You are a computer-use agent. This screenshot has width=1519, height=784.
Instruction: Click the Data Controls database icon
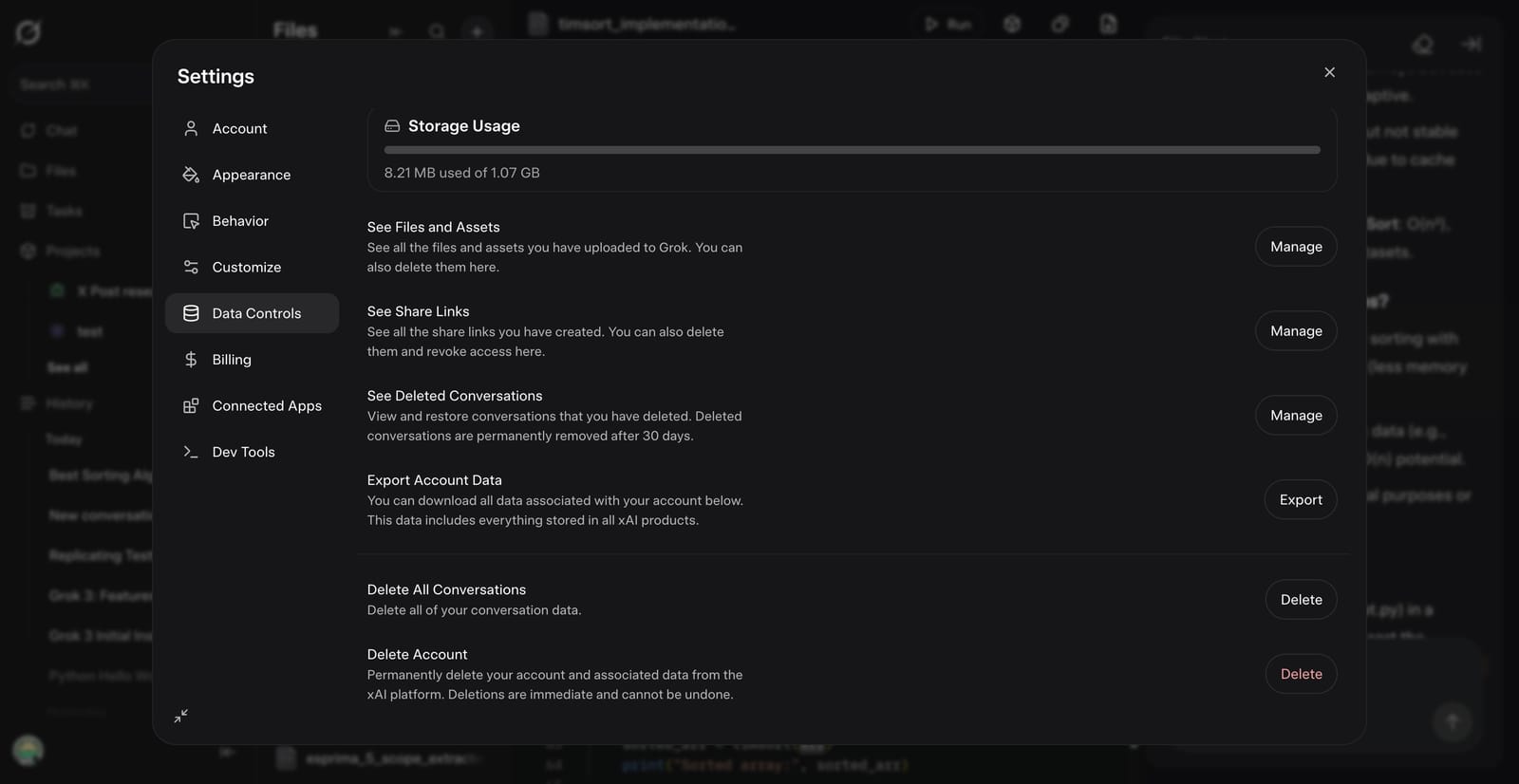tap(191, 312)
